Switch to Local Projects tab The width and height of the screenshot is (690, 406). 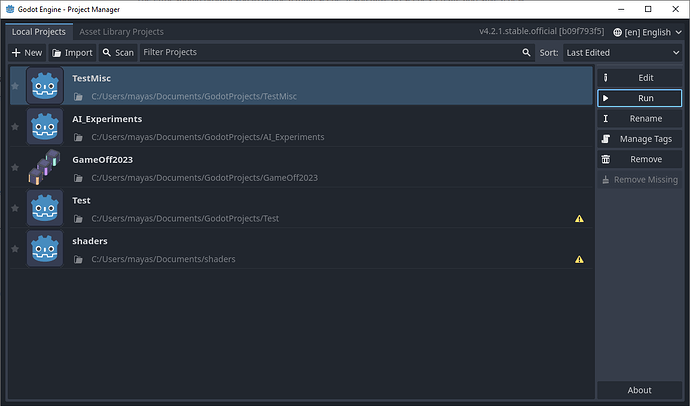pos(39,32)
